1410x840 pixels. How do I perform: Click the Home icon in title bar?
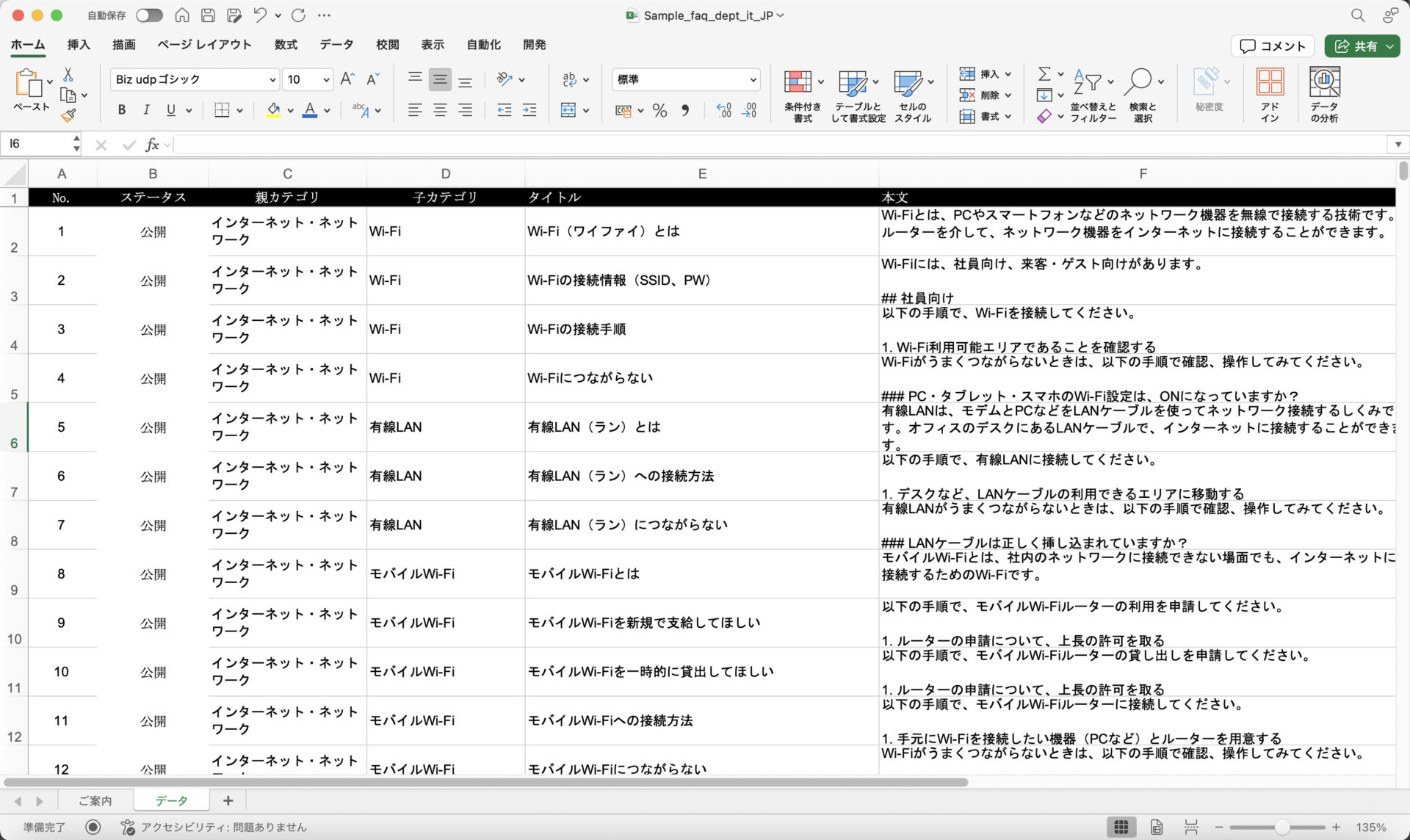(182, 15)
